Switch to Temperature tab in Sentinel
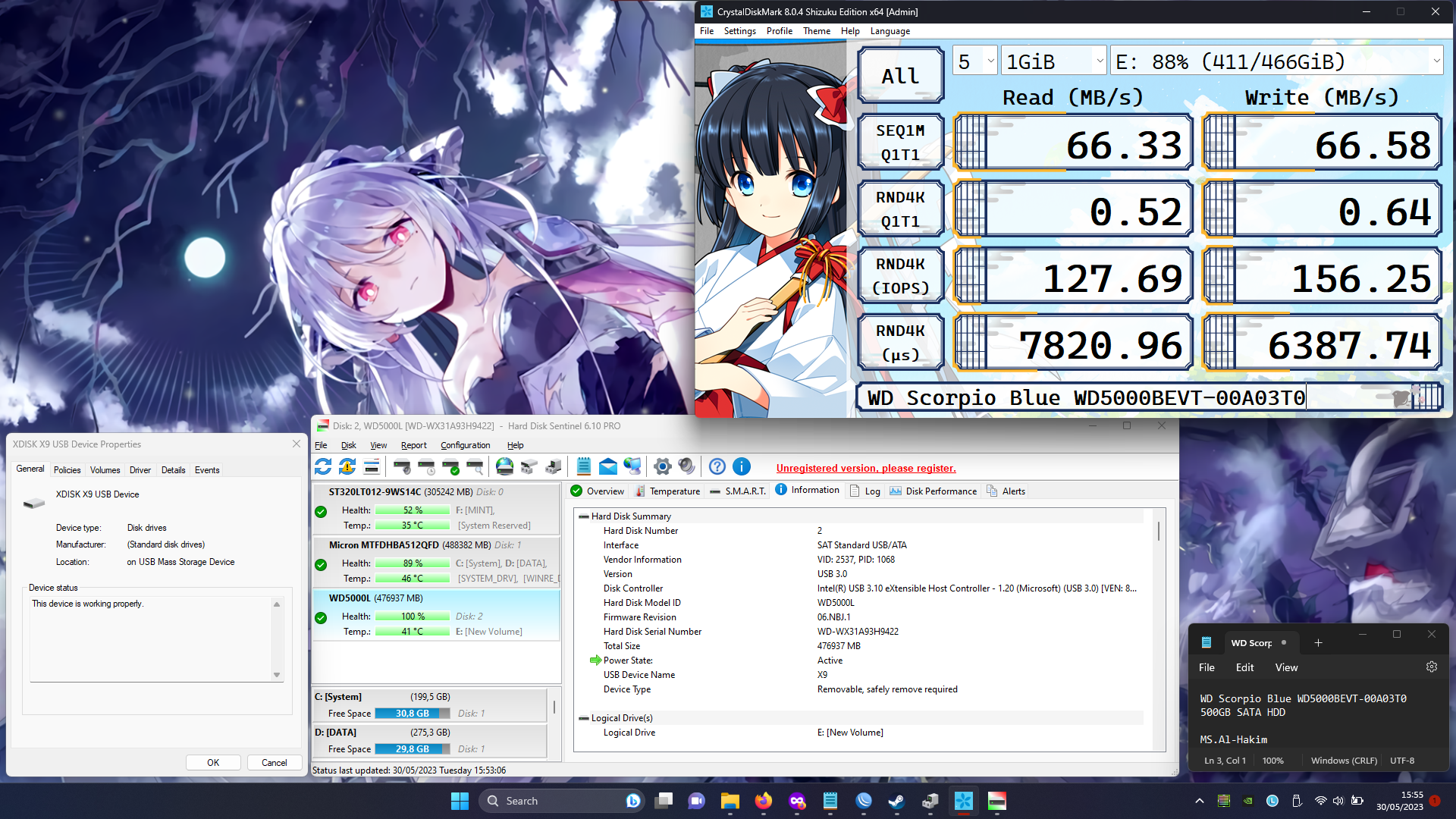Screen dimensions: 1456x819 coord(667,491)
